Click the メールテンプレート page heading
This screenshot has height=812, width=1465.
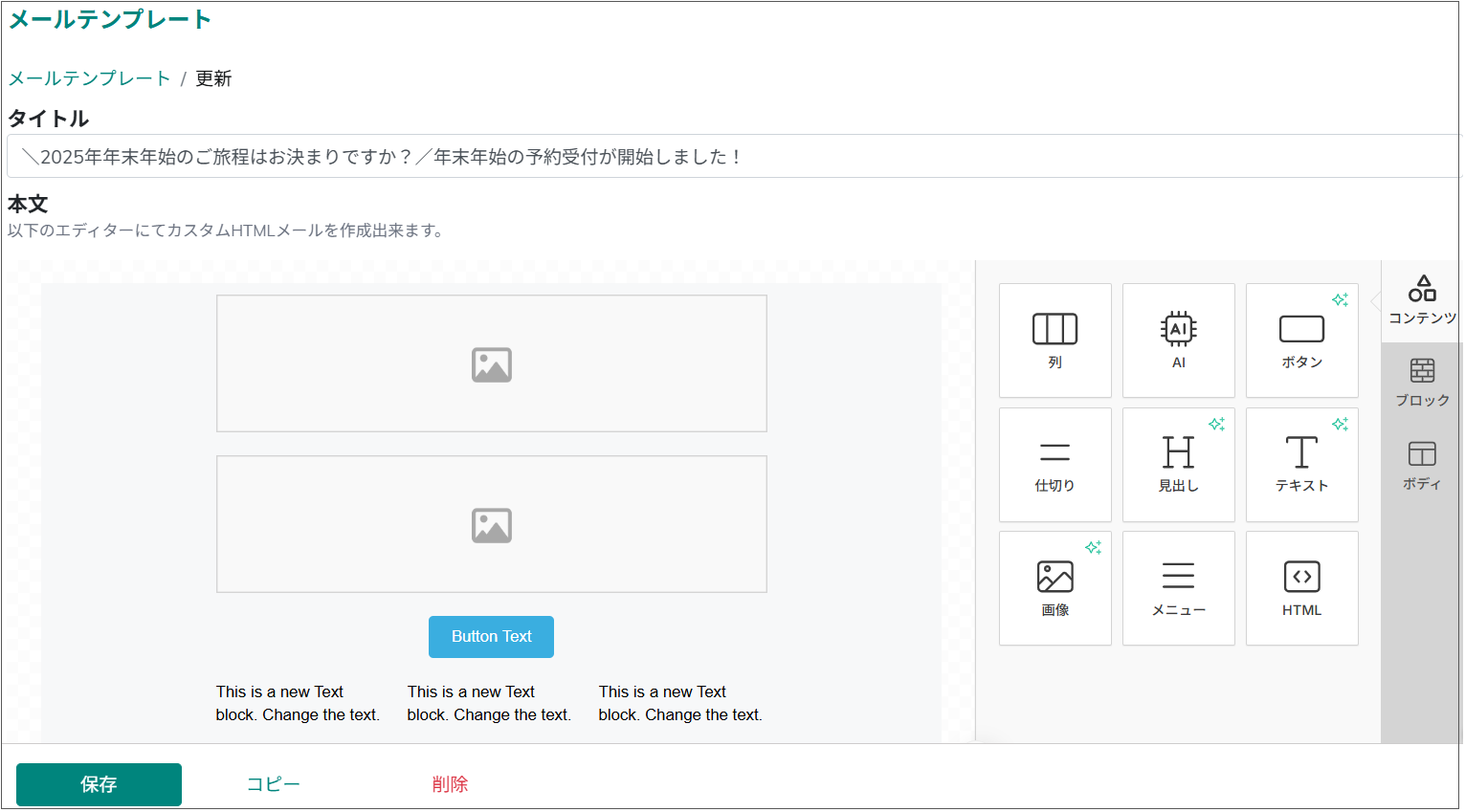(110, 19)
